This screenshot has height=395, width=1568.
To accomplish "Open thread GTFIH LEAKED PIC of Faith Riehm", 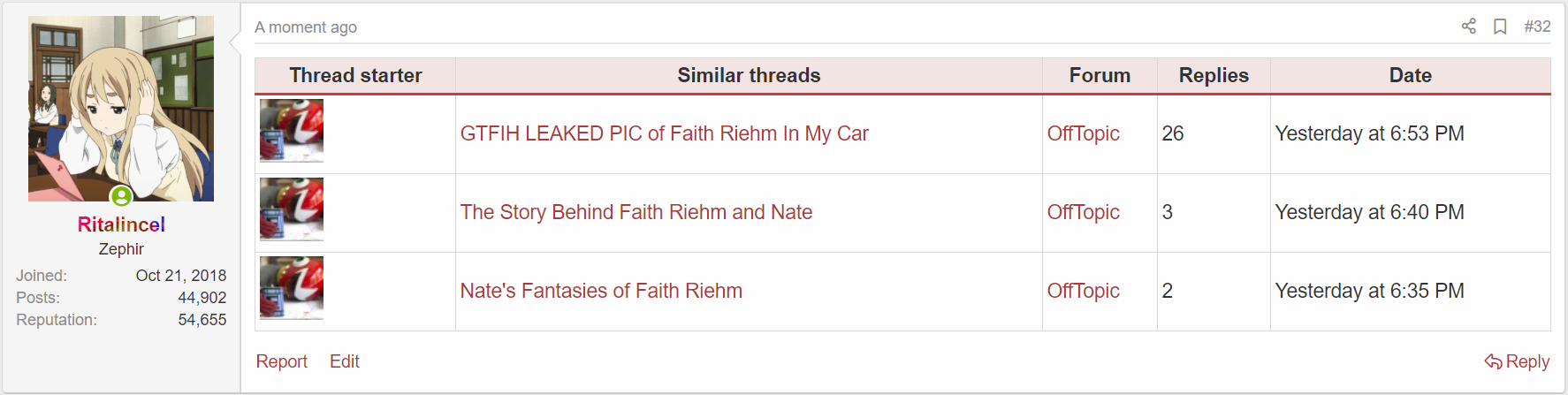I will [x=664, y=133].
